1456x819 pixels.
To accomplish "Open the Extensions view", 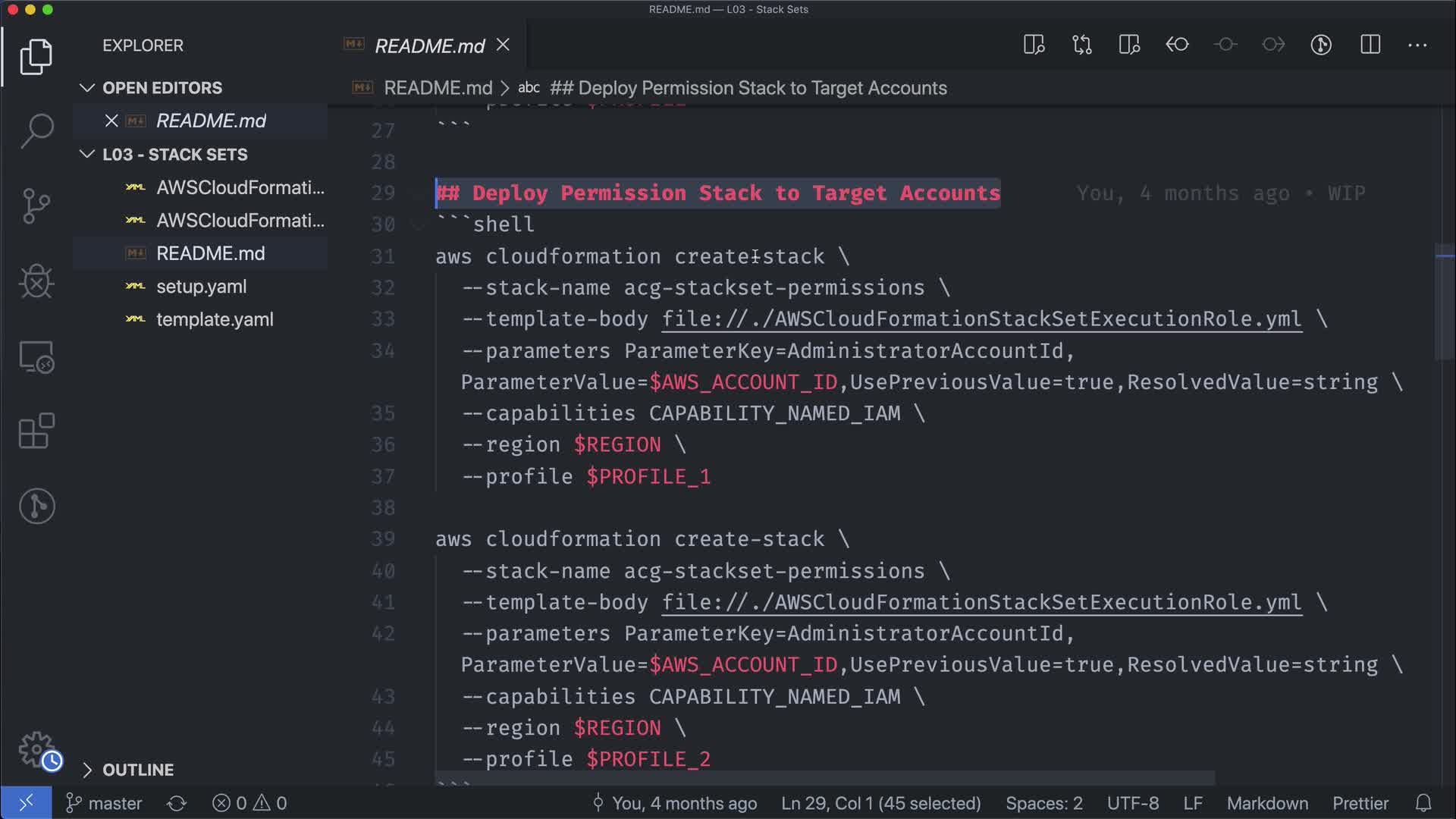I will (x=36, y=431).
